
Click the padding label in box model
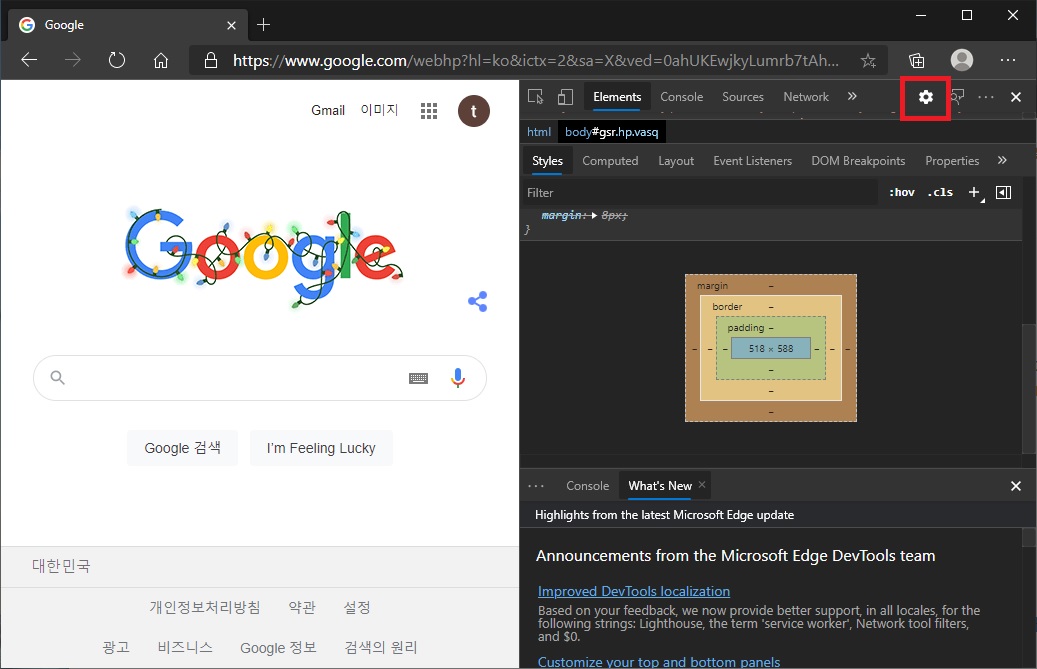(x=745, y=328)
